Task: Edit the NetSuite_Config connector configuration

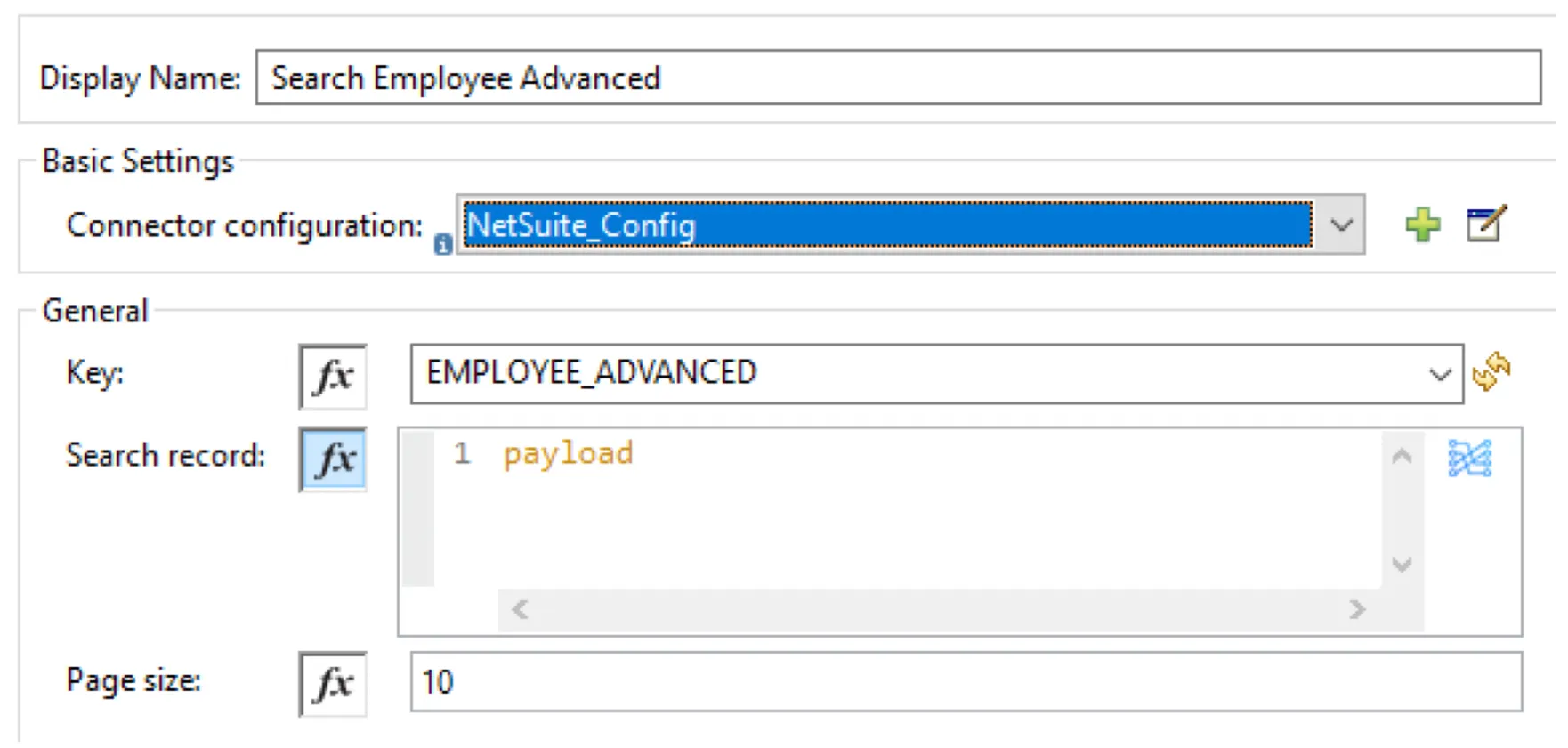Action: pos(1487,224)
